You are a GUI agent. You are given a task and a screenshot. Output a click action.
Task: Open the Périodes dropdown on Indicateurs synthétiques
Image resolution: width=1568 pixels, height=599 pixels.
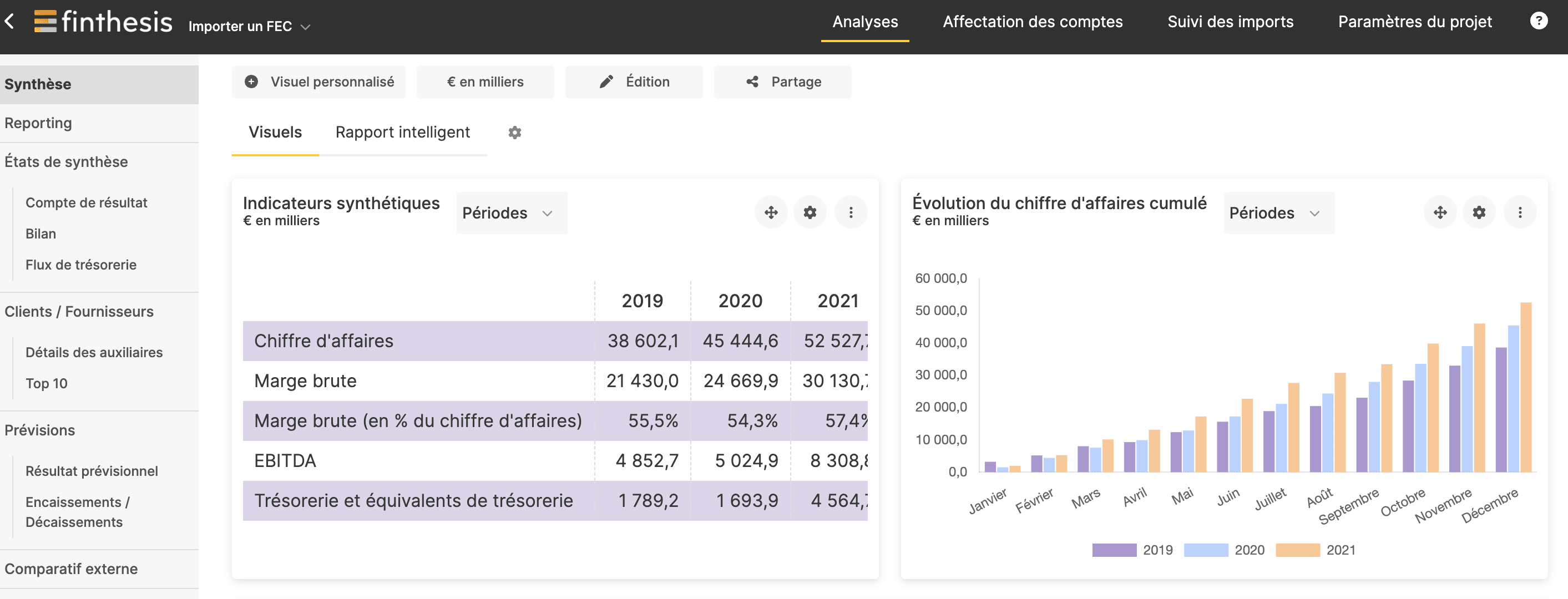[x=510, y=212]
